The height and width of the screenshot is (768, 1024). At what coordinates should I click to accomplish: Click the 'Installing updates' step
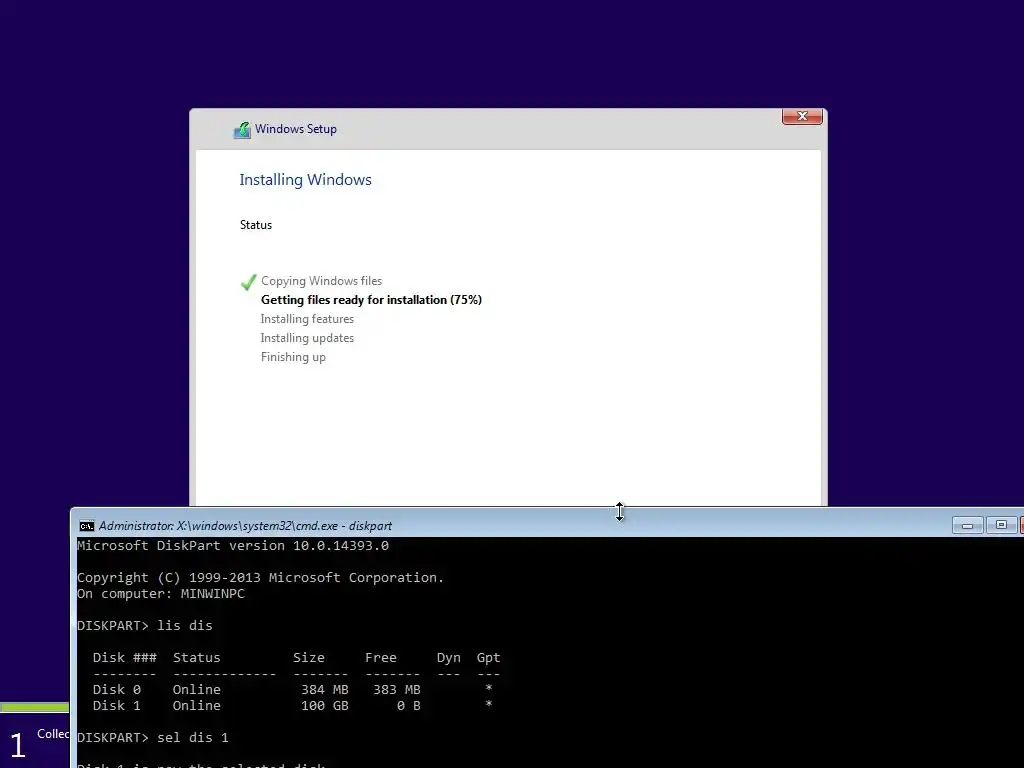pos(307,338)
